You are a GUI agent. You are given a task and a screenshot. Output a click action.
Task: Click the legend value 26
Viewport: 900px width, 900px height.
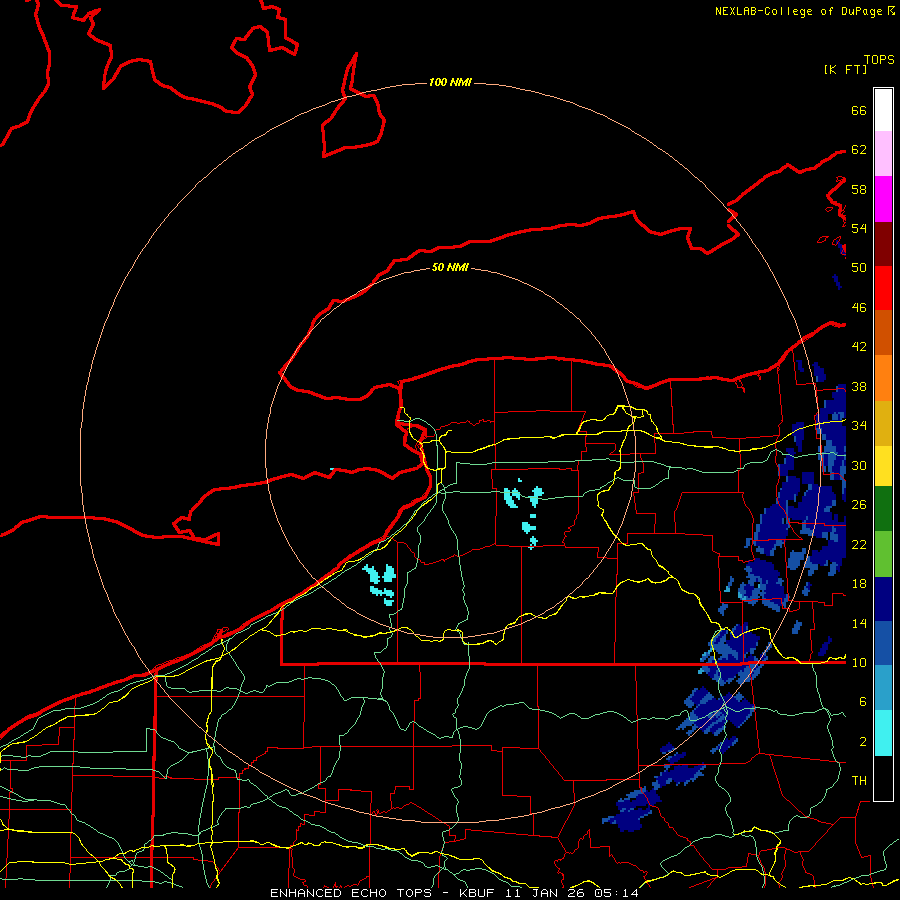point(859,505)
